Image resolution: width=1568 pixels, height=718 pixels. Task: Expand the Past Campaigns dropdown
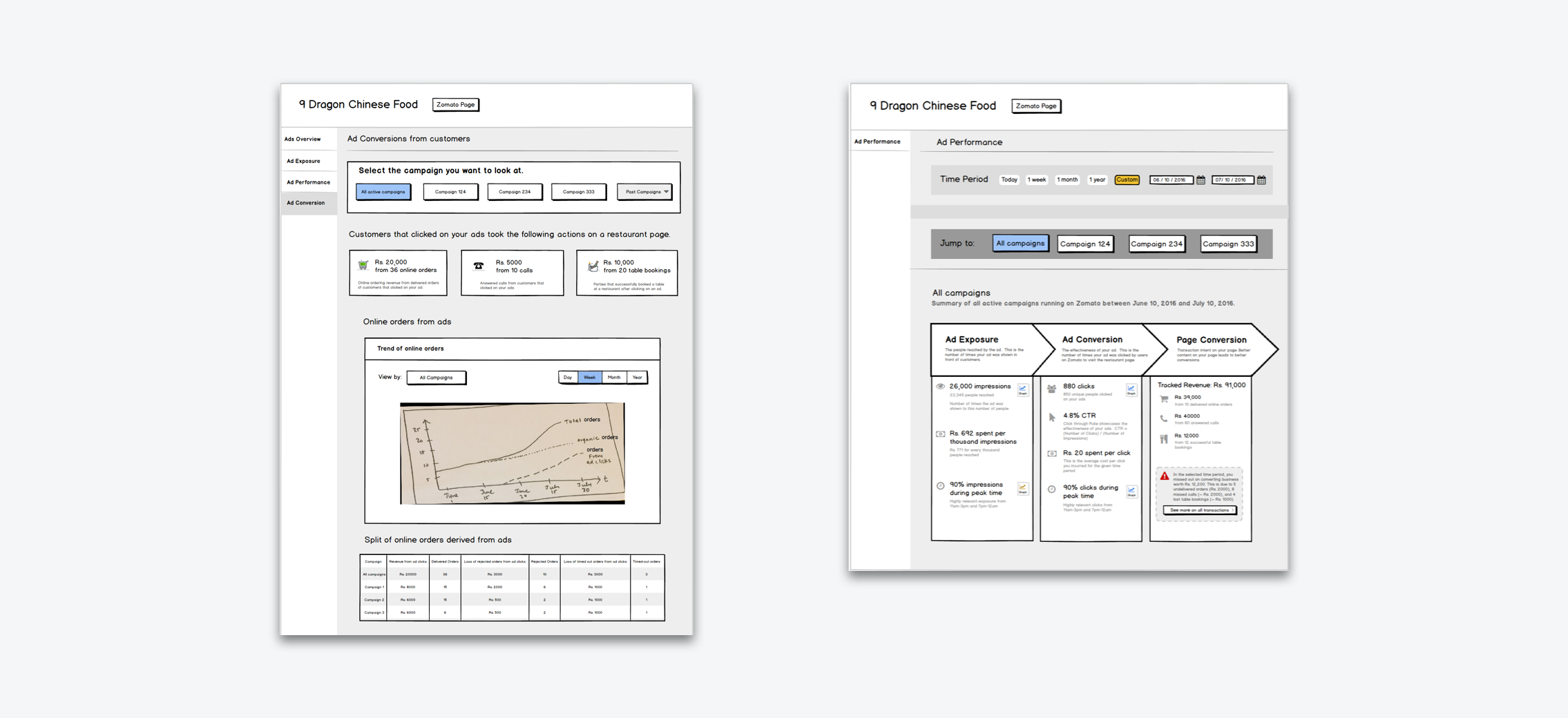tap(646, 192)
